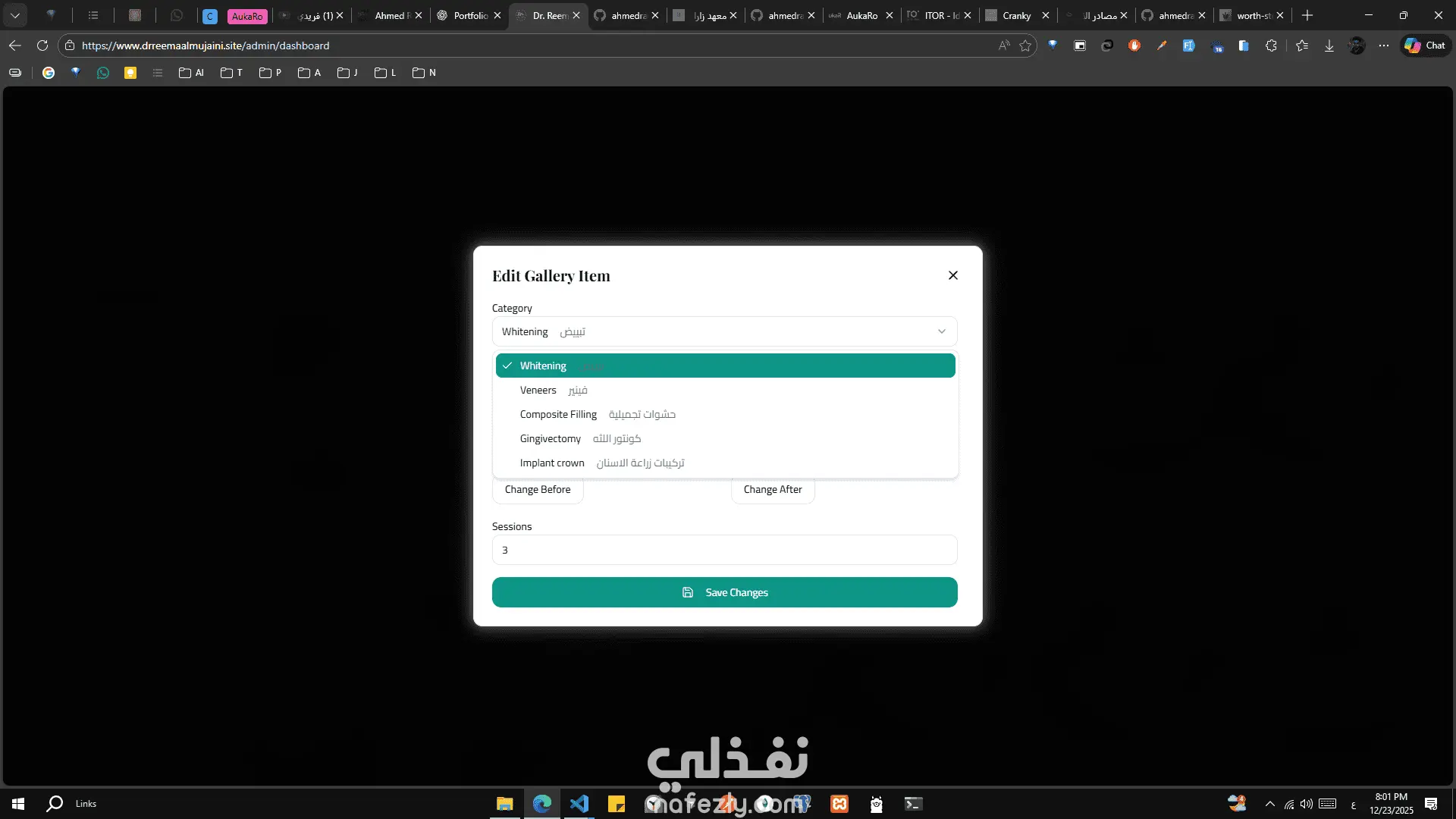
Task: Add page to favorites star icon
Action: 1025,45
